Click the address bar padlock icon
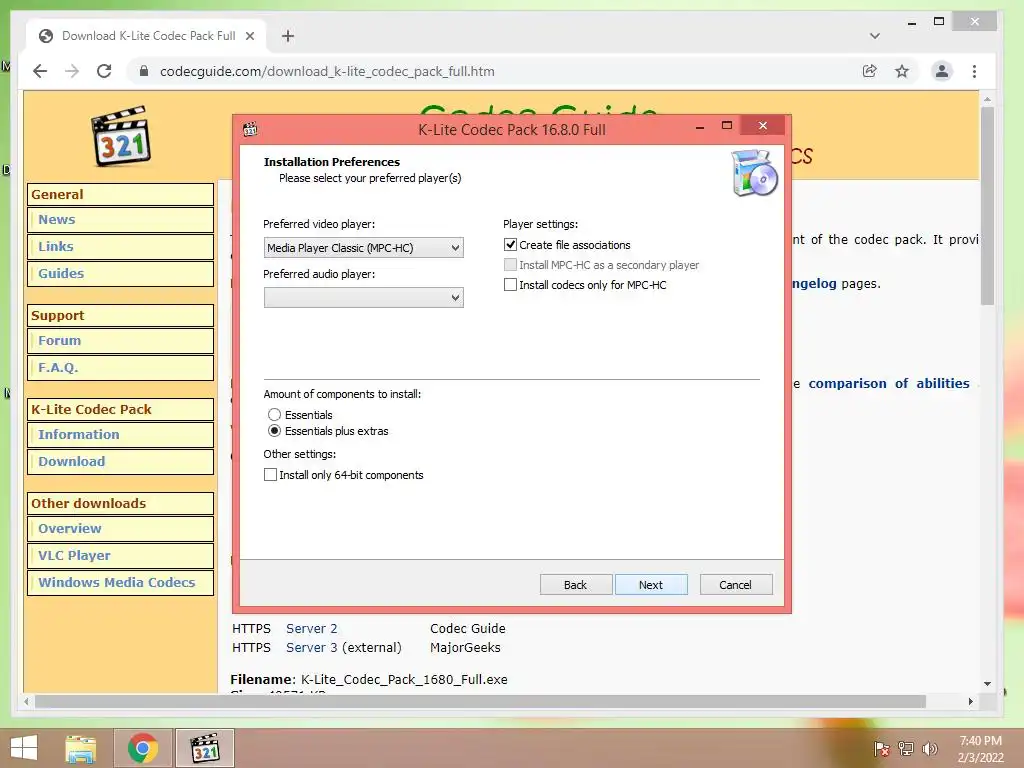This screenshot has width=1024, height=768. [x=144, y=71]
